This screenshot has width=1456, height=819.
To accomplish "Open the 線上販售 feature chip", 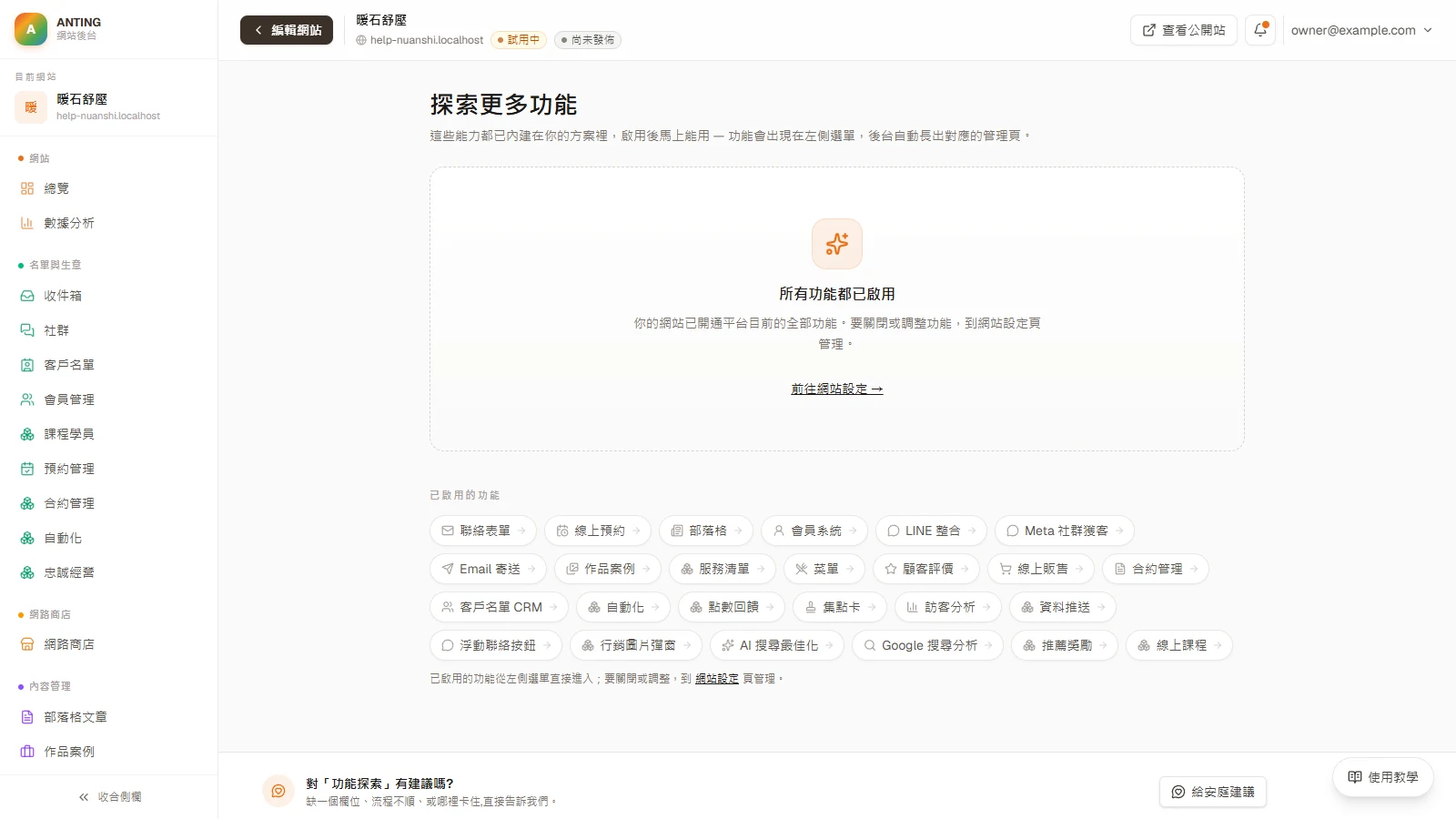I will click(1041, 569).
